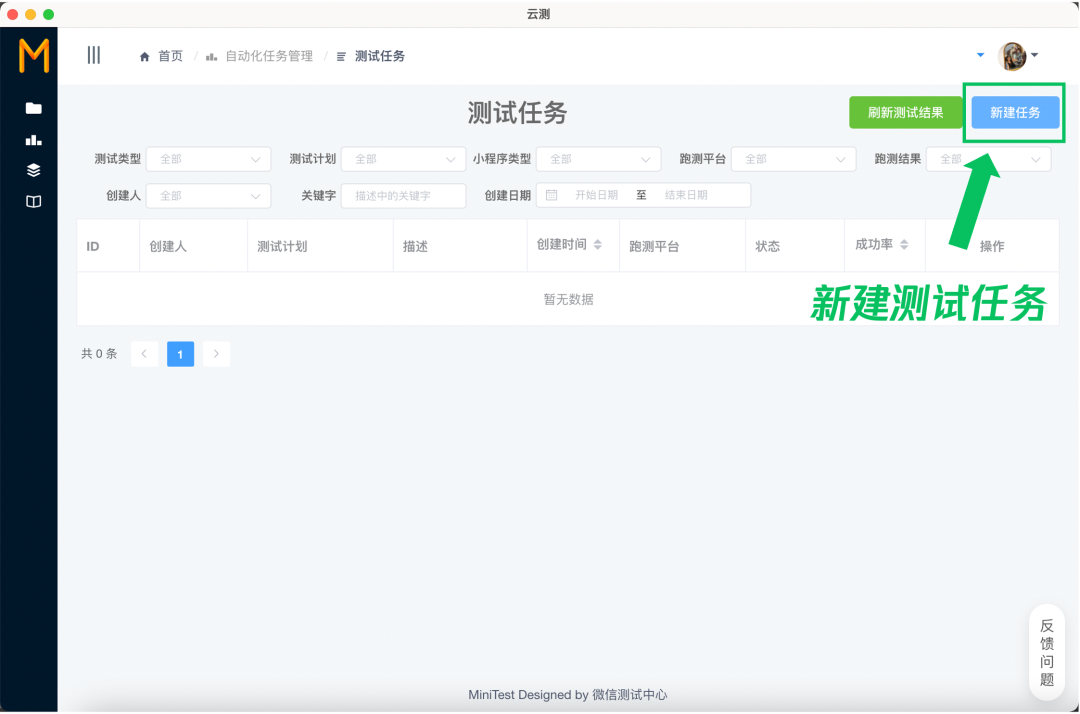Click 测试任务 breadcrumb item
This screenshot has width=1080, height=714.
coord(371,56)
